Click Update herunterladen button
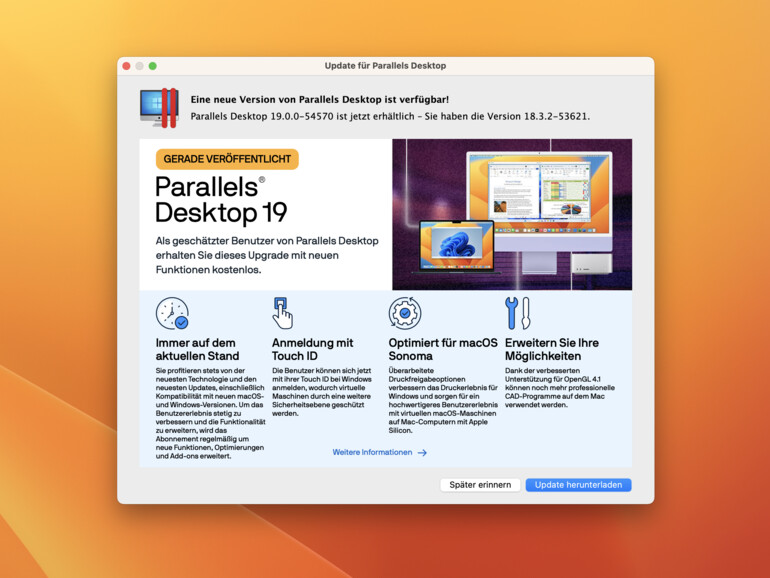This screenshot has width=770, height=578. [578, 485]
